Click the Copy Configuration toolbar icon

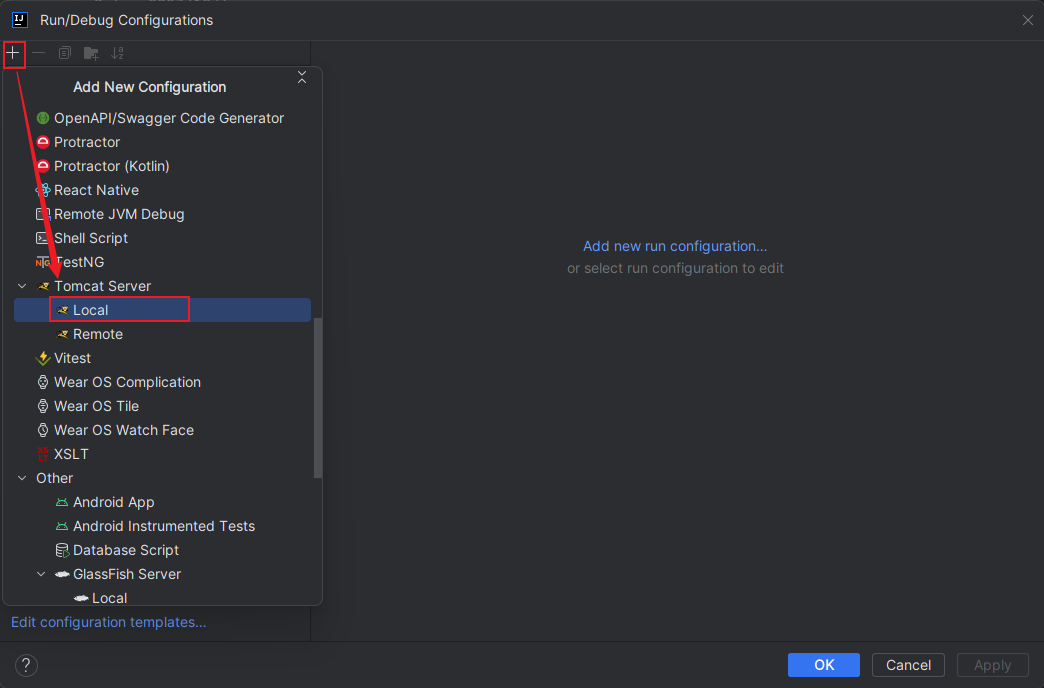point(65,53)
